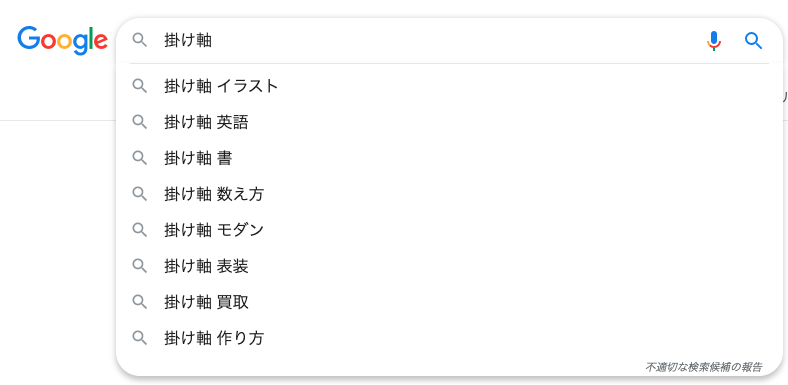Click the magnifier icon beside 掛け軸 買取

tap(140, 302)
